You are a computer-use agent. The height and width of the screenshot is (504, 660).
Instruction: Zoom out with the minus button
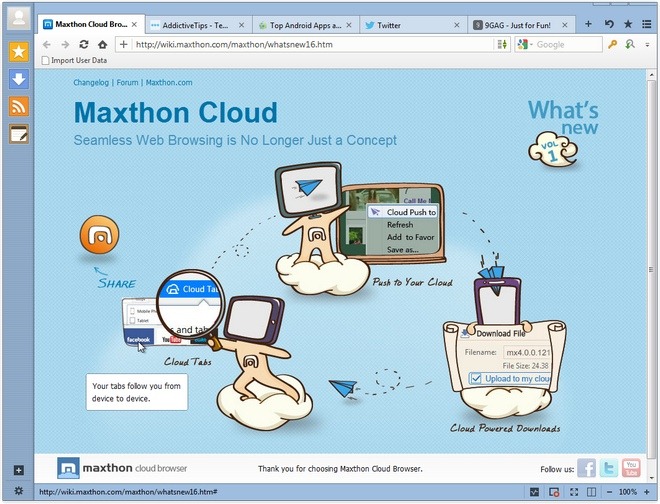tap(609, 492)
